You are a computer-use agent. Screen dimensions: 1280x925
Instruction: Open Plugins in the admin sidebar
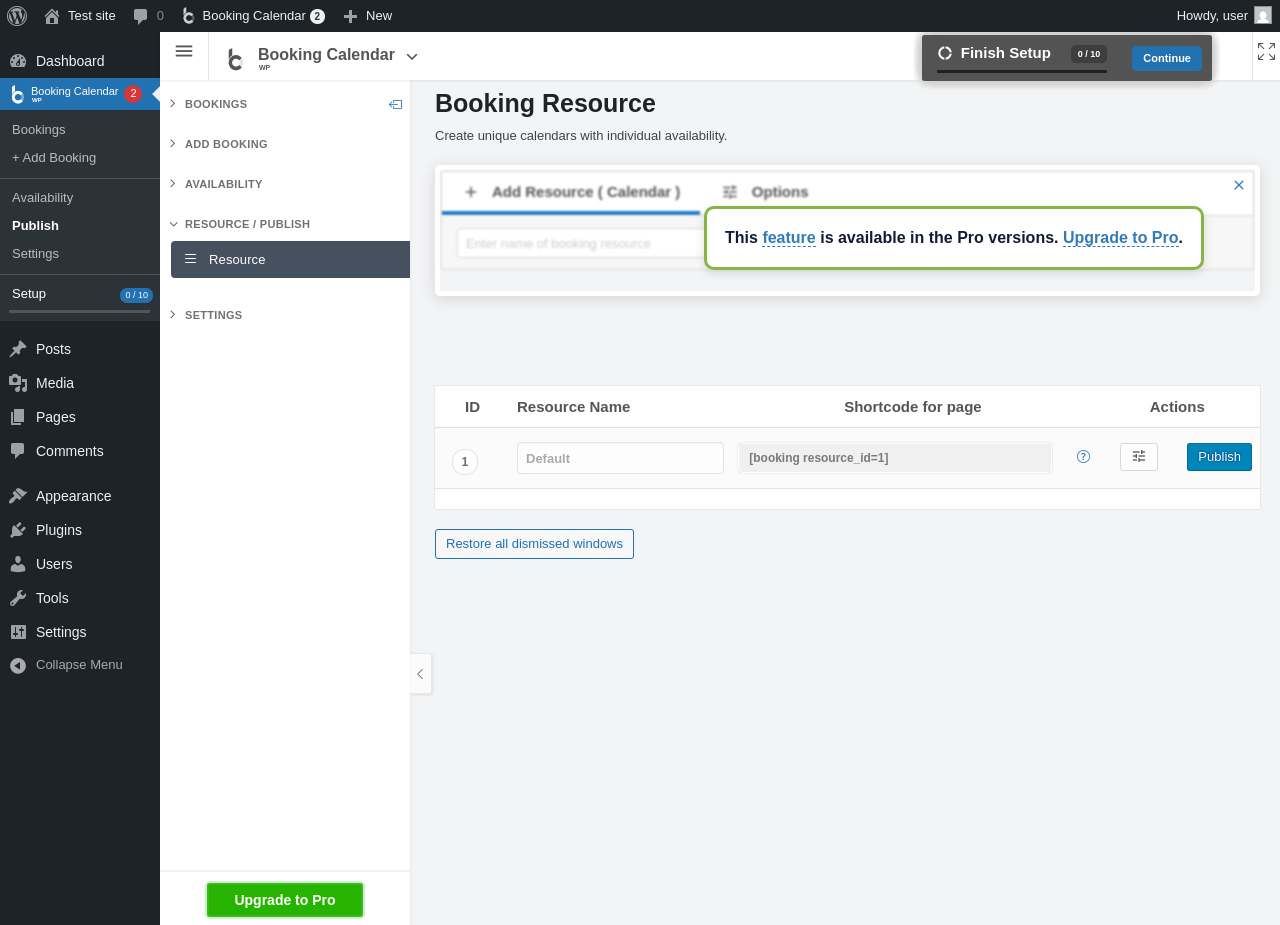click(58, 530)
